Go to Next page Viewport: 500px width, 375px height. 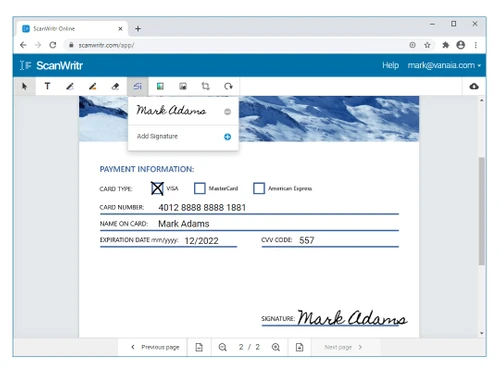(x=343, y=347)
